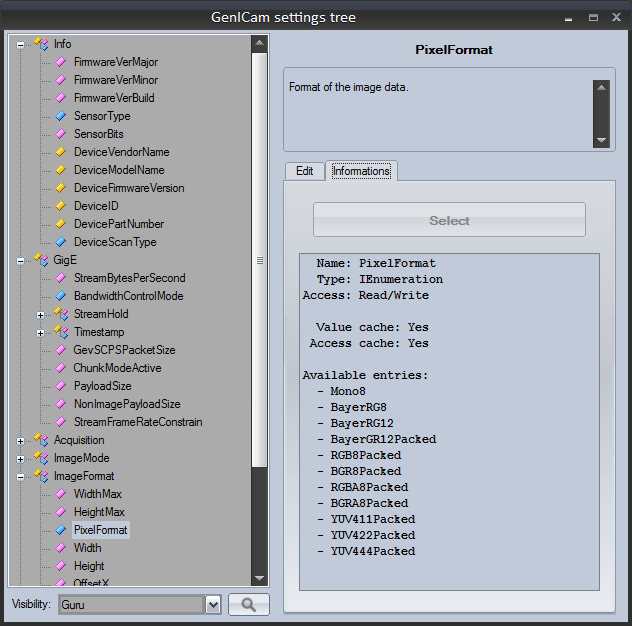The image size is (632, 626).
Task: Click the icon beside Acquisition category
Action: coord(40,440)
